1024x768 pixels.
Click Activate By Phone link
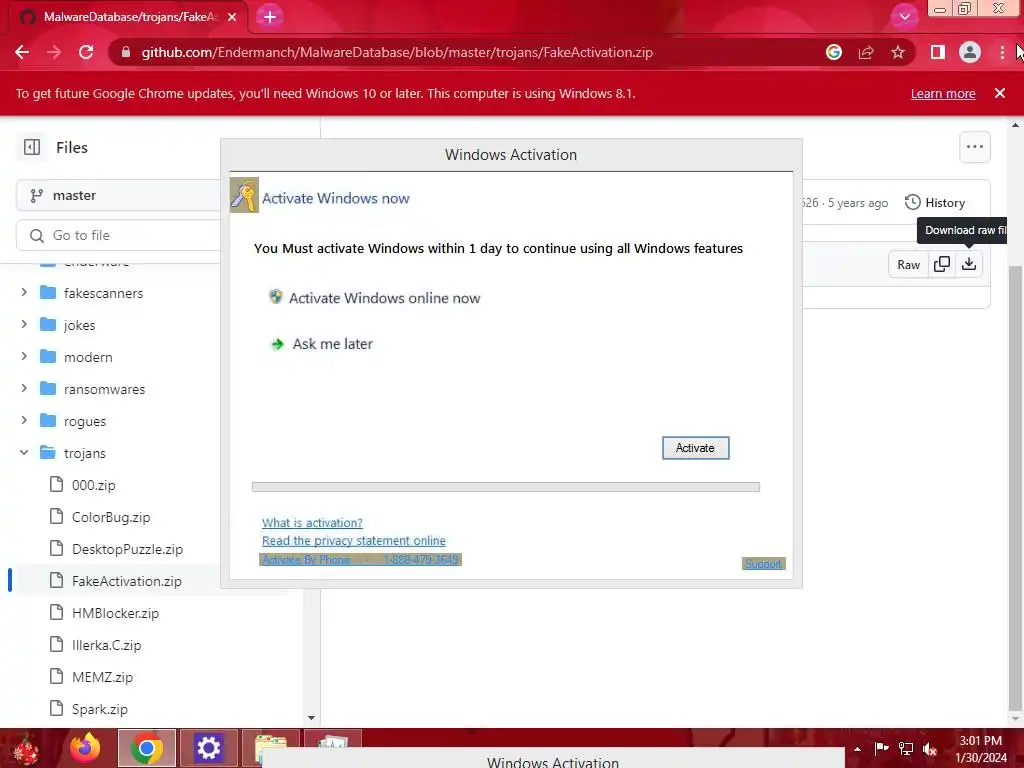click(360, 560)
